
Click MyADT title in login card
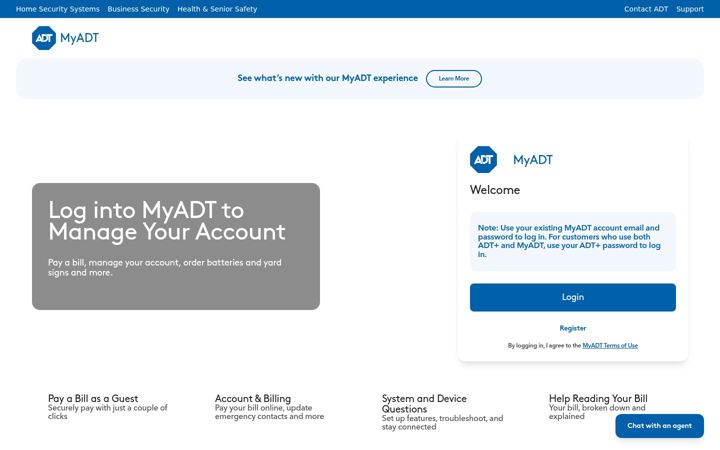(533, 160)
